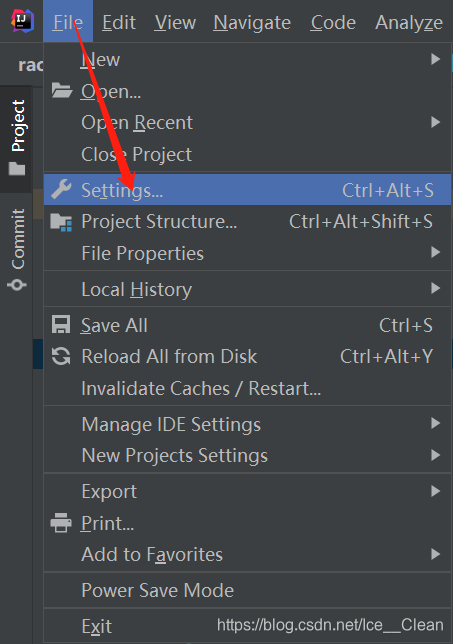Open the Navigate menu
This screenshot has width=453, height=644.
[x=252, y=22]
